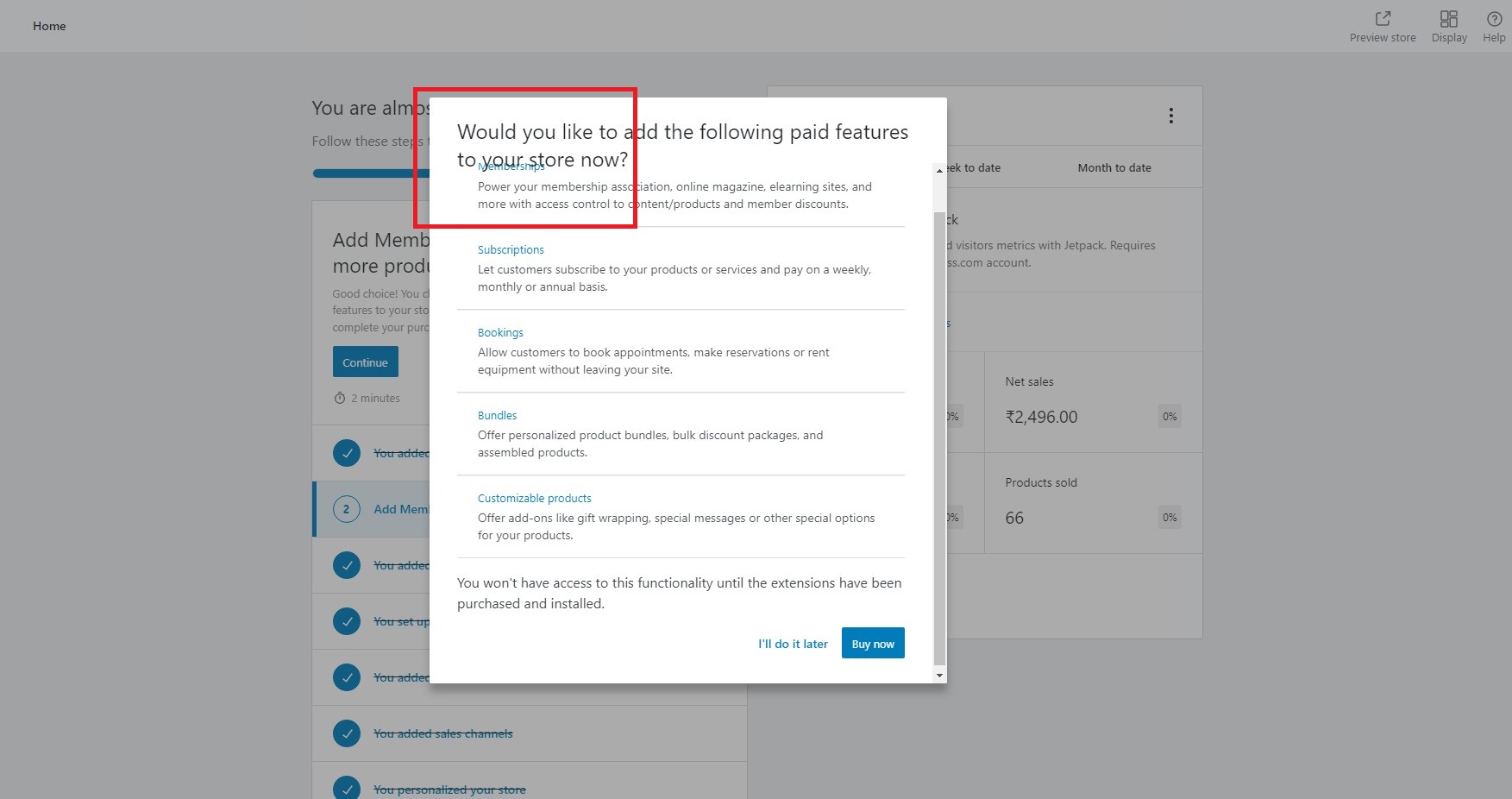Screen dimensions: 1512x799
Task: Choose I'll do it later
Action: (792, 643)
